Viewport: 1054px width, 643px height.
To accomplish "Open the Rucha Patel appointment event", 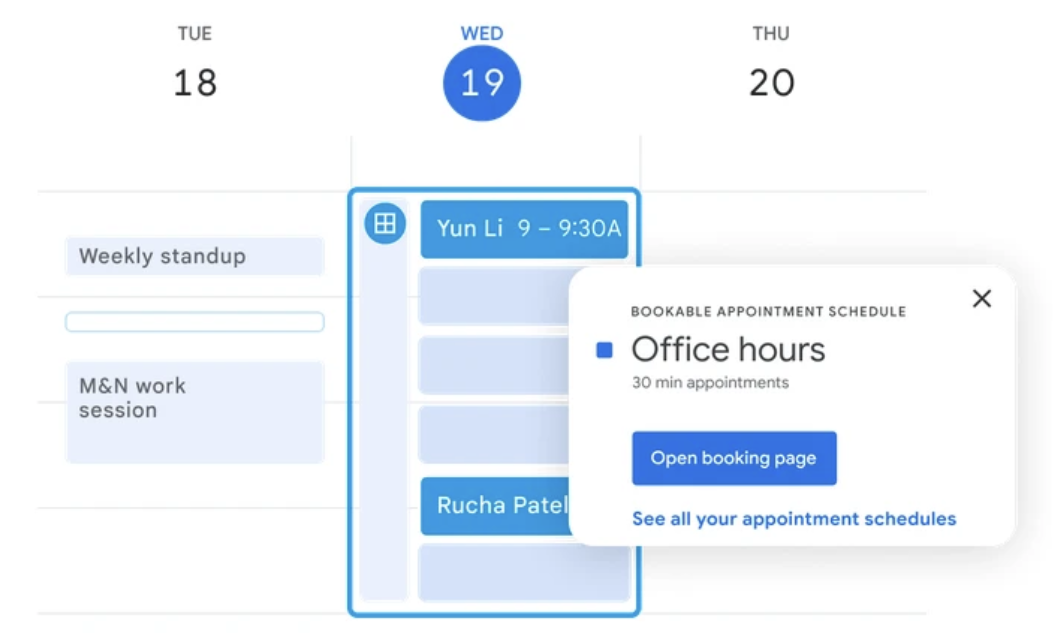I will pyautogui.click(x=495, y=506).
